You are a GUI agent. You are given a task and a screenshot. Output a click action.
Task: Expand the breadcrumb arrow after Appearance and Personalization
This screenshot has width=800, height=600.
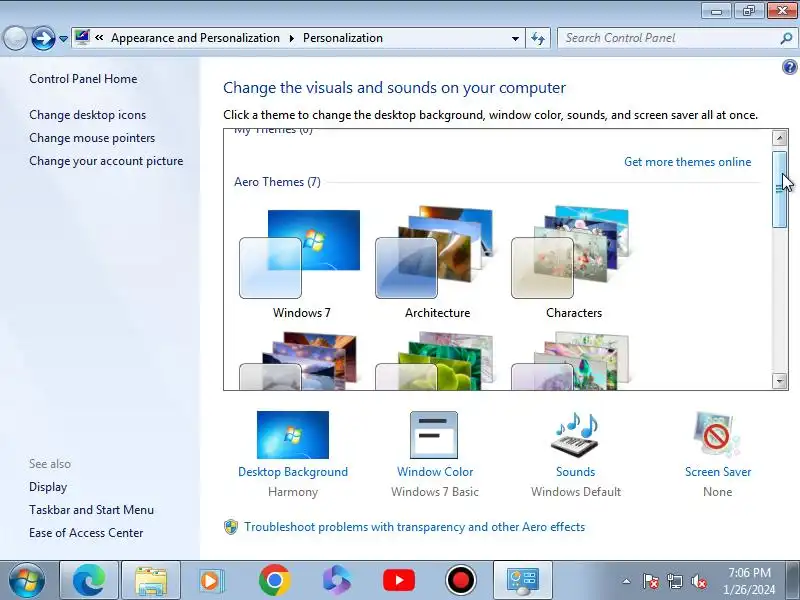(x=291, y=38)
